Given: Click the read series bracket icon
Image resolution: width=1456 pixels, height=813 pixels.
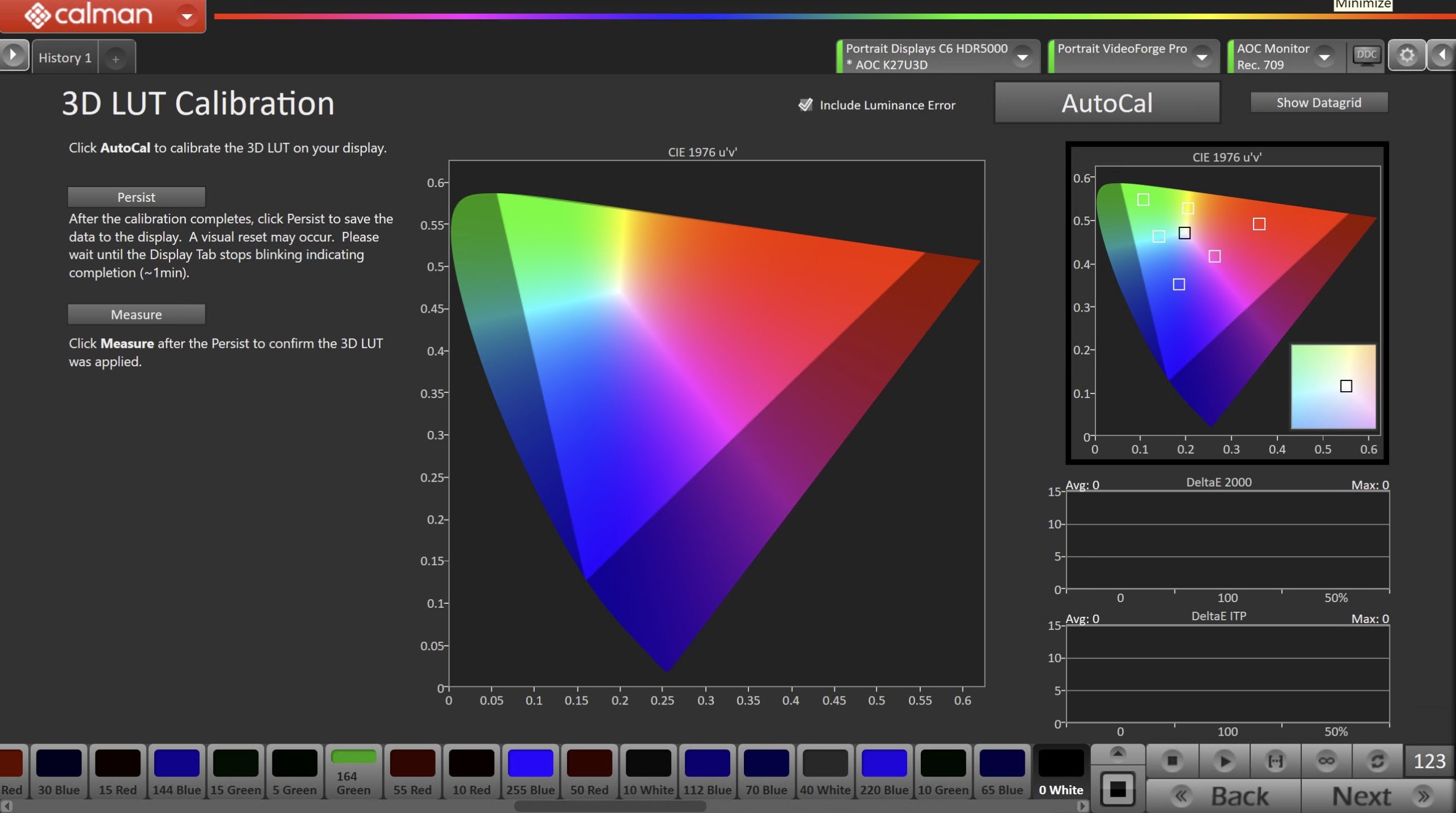Looking at the screenshot, I should tap(1275, 761).
